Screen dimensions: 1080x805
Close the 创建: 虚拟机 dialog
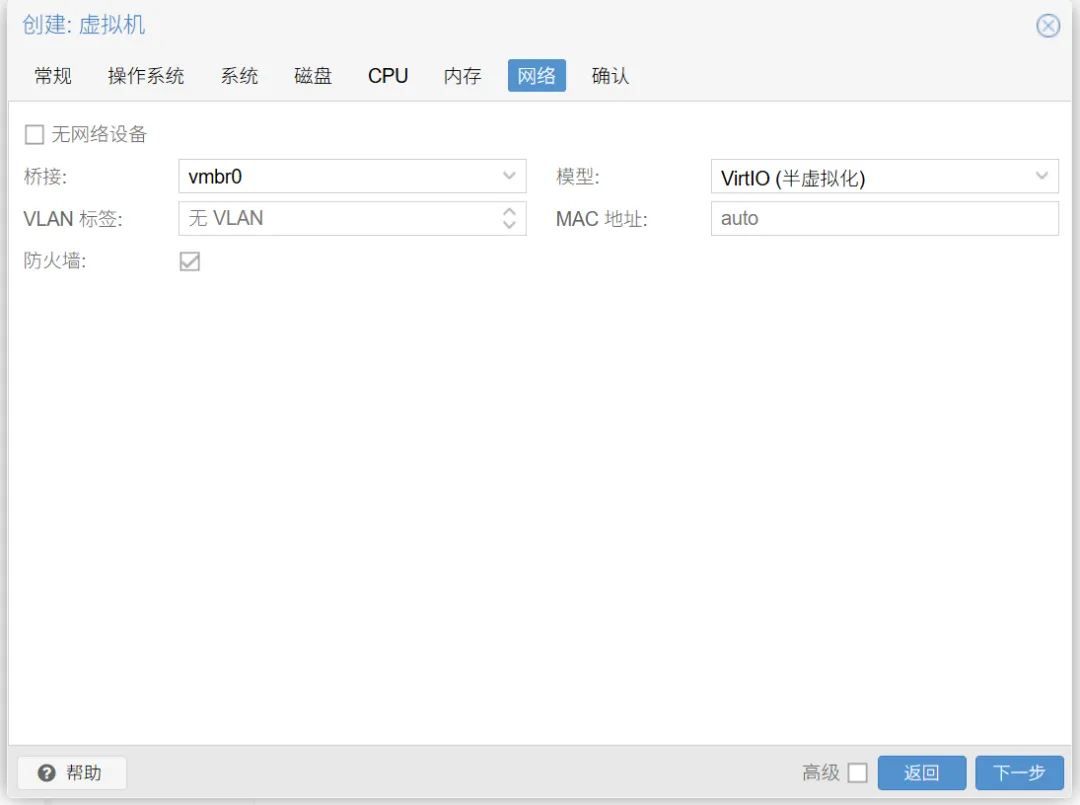click(1048, 26)
